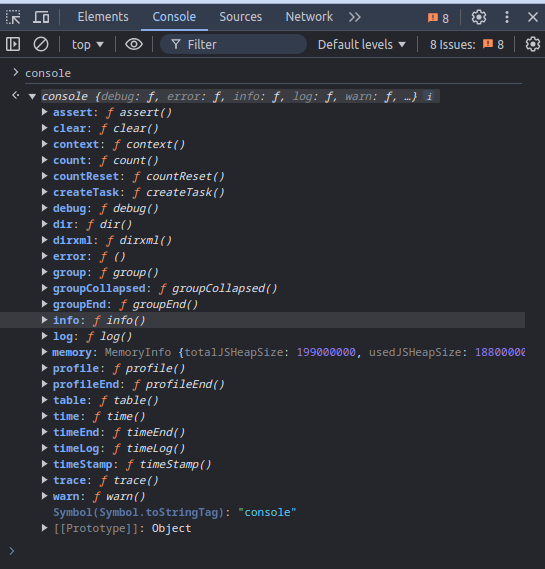Expand the memory MemoryInfo object
This screenshot has height=569, width=545.
tap(45, 352)
